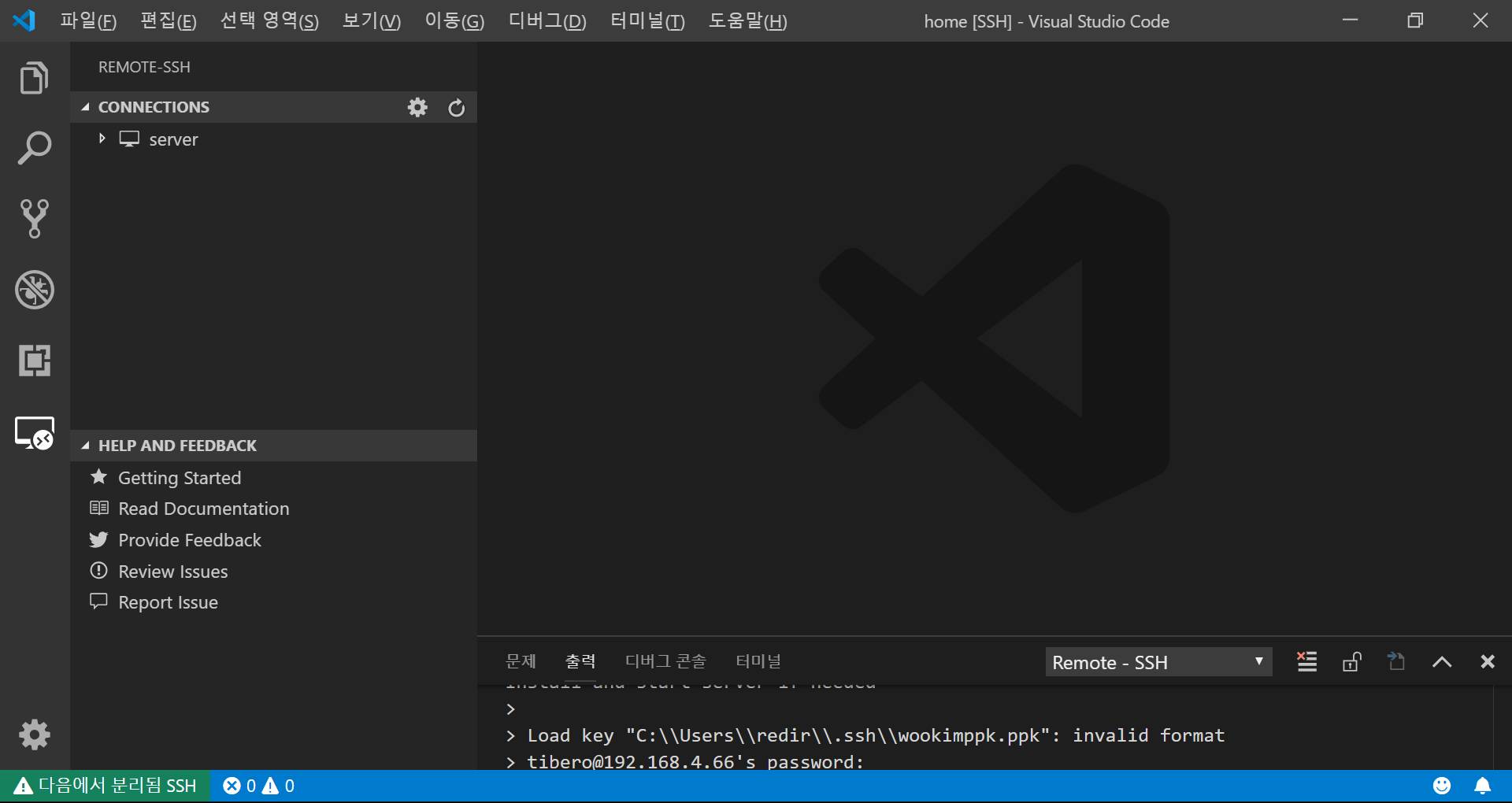The height and width of the screenshot is (803, 1512).
Task: Open the 이동(G) menu
Action: pos(454,20)
